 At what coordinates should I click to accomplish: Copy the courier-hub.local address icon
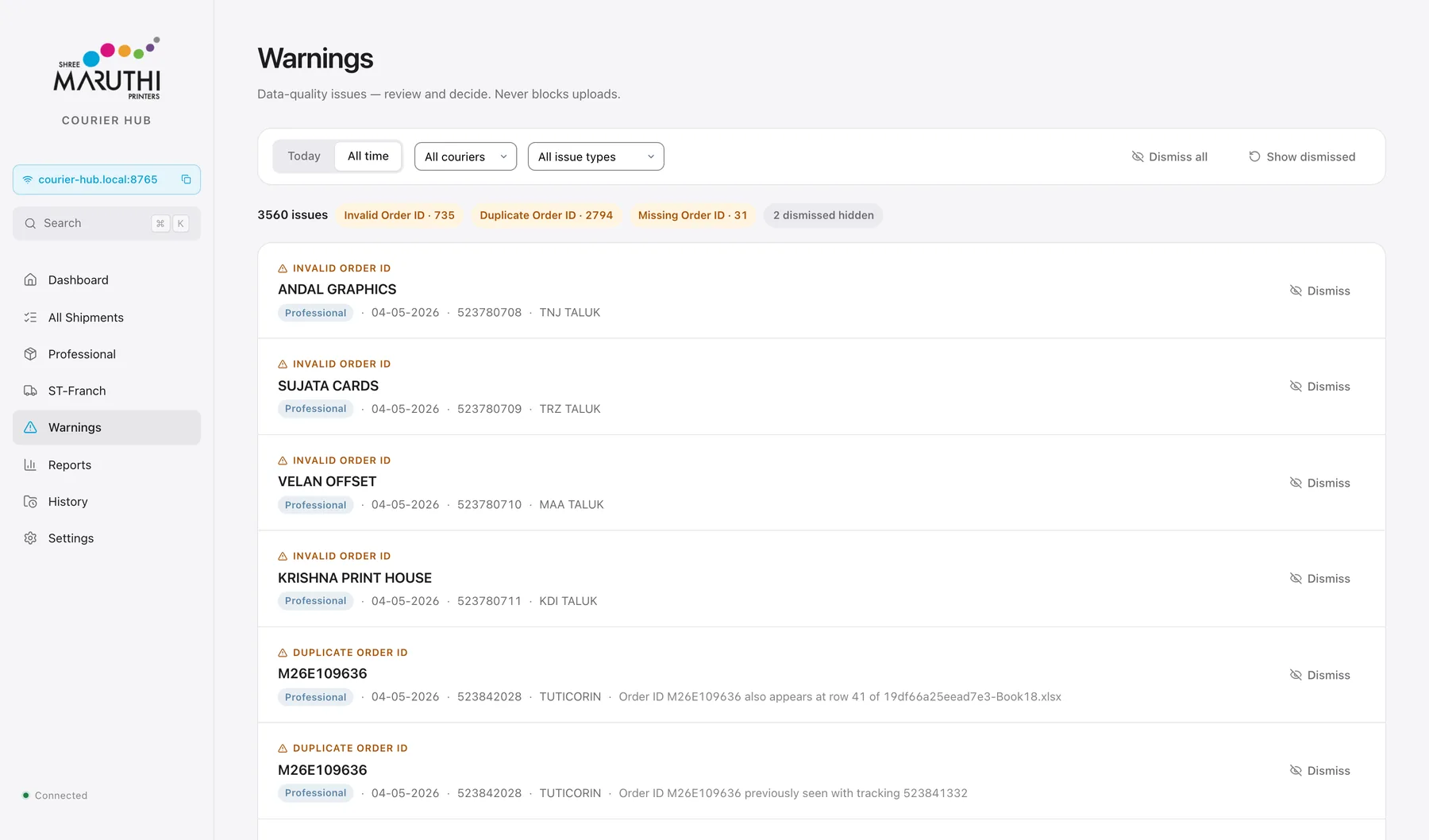(186, 179)
